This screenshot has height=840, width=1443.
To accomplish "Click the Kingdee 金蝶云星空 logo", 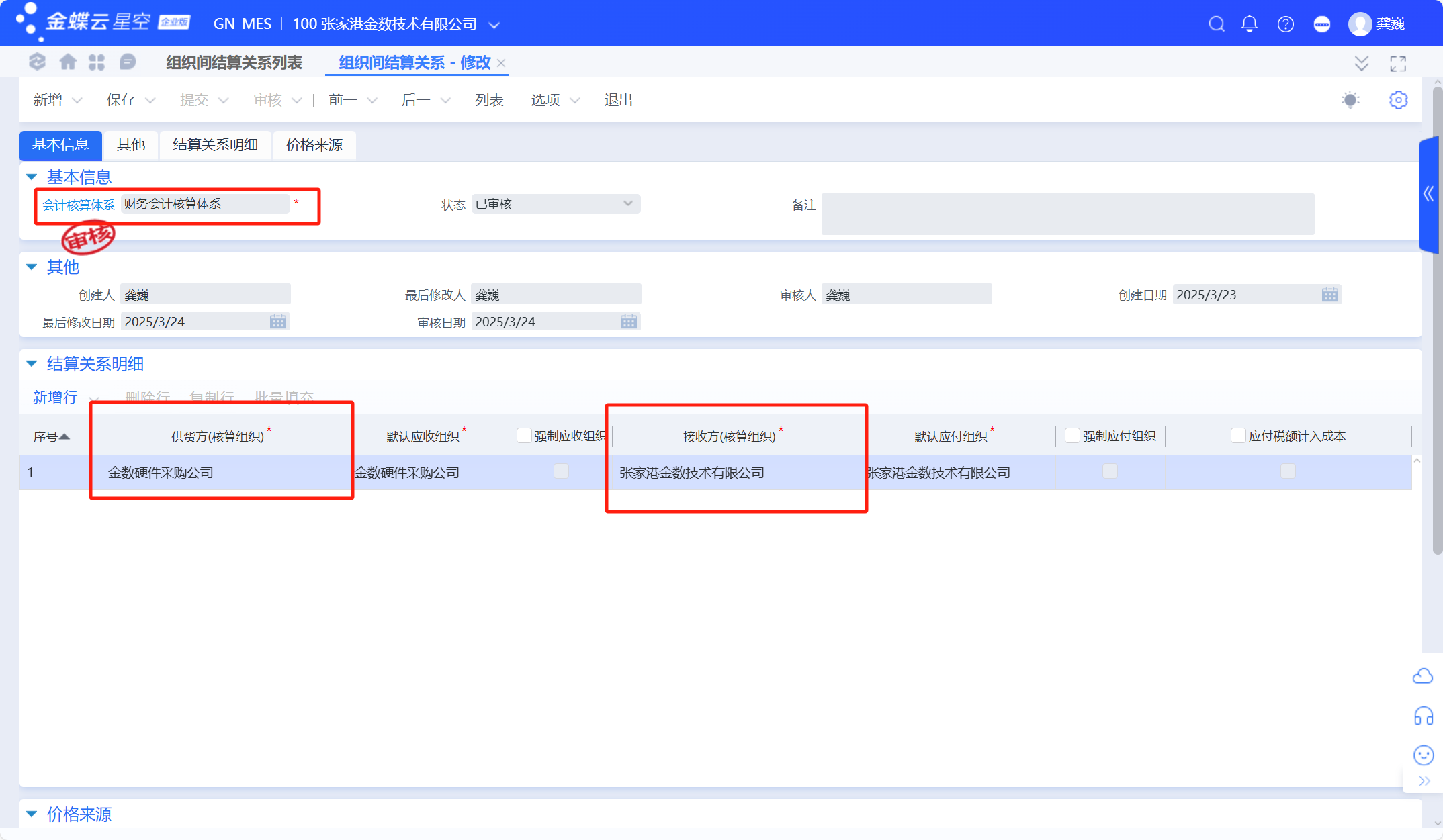I will coord(103,22).
